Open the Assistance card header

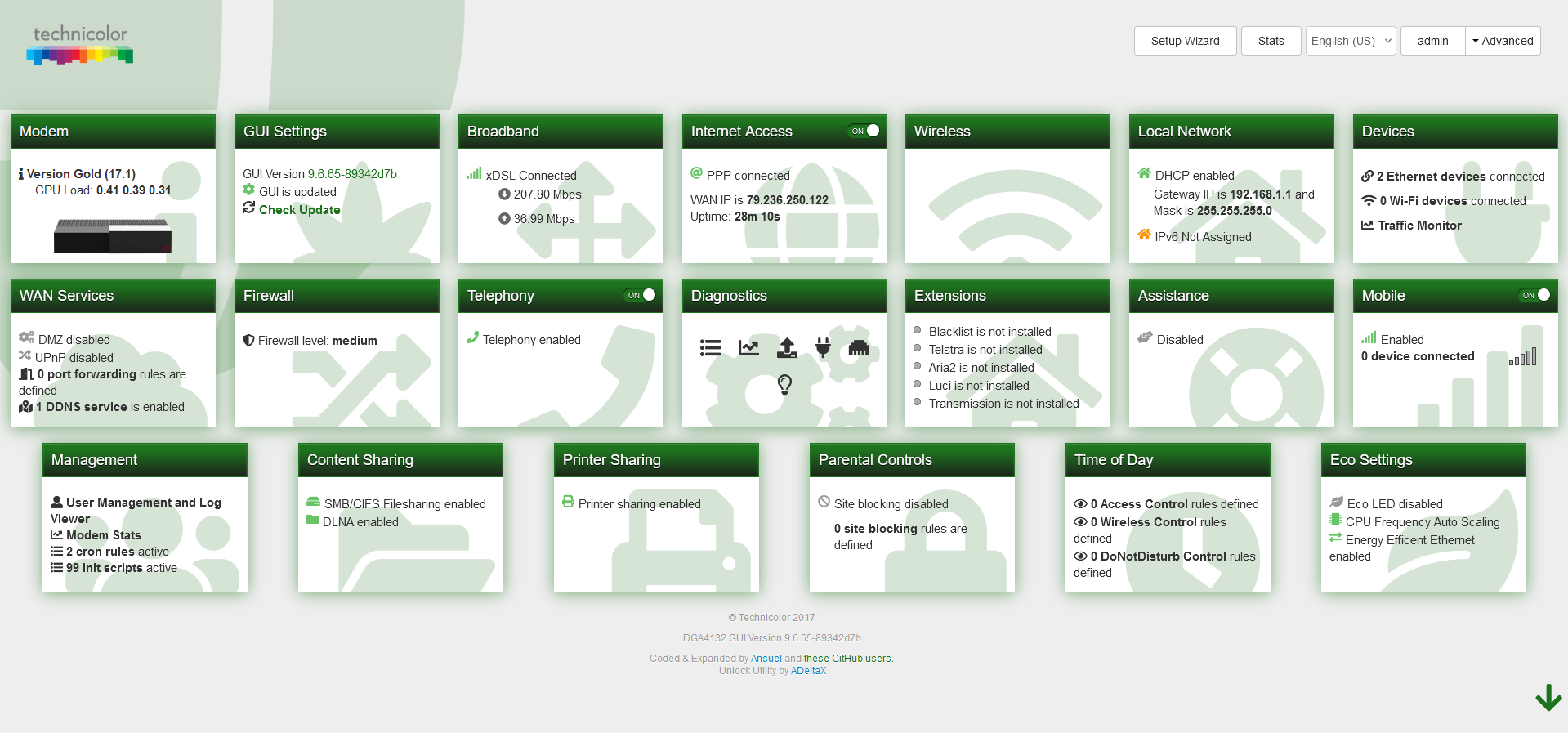click(x=1231, y=296)
